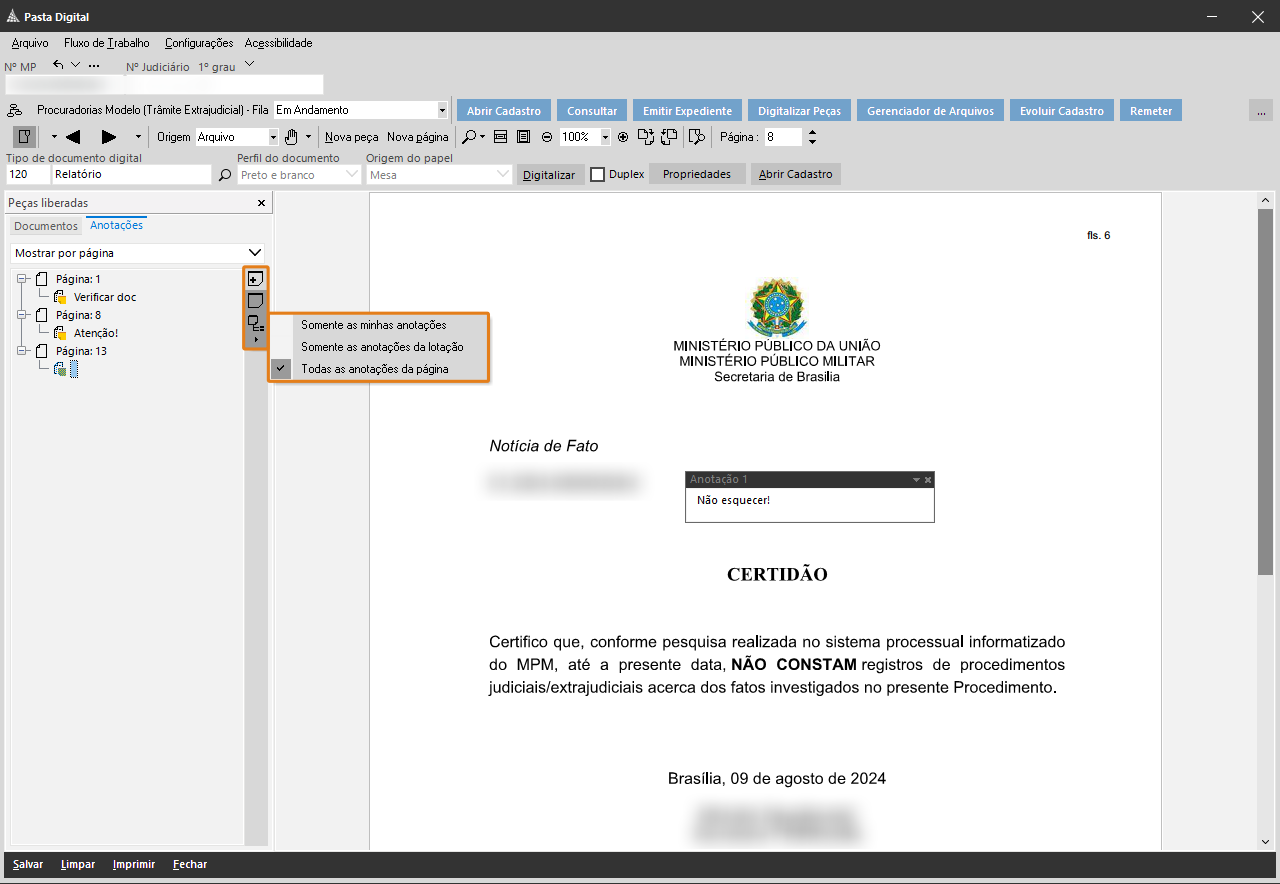Viewport: 1280px width, 884px height.
Task: Switch to the Documentos tab
Action: coord(46,226)
